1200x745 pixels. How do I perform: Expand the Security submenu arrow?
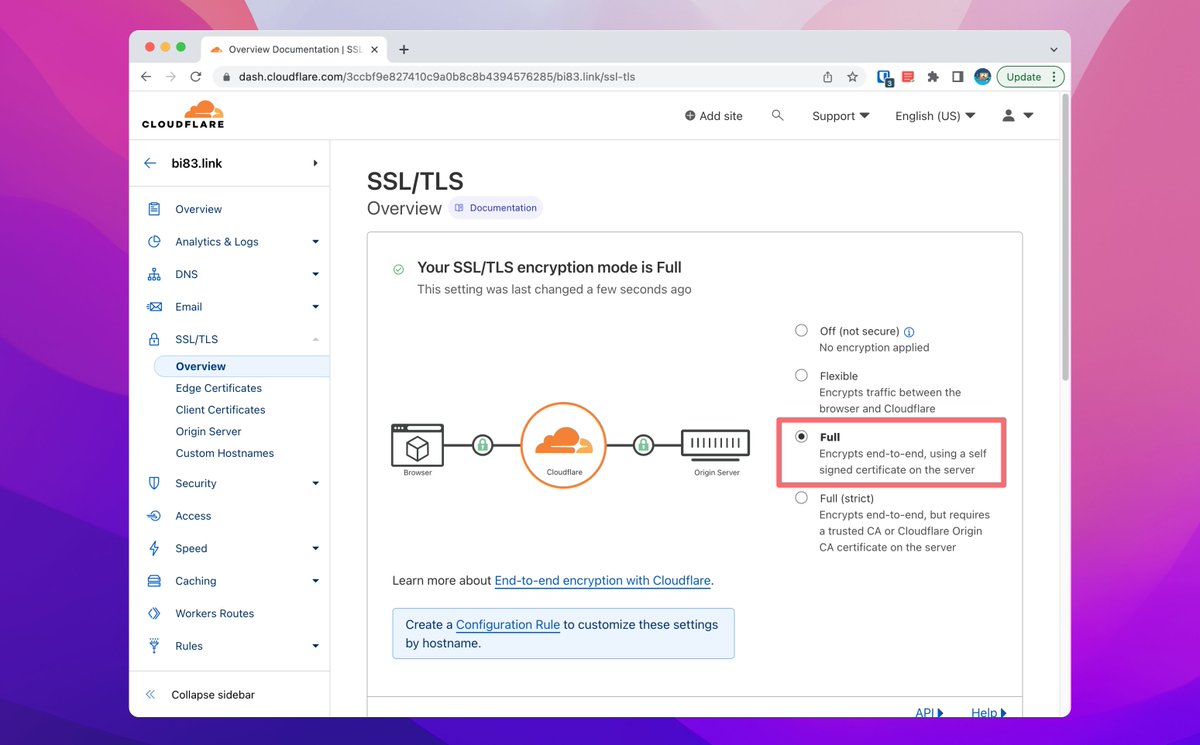click(x=315, y=483)
